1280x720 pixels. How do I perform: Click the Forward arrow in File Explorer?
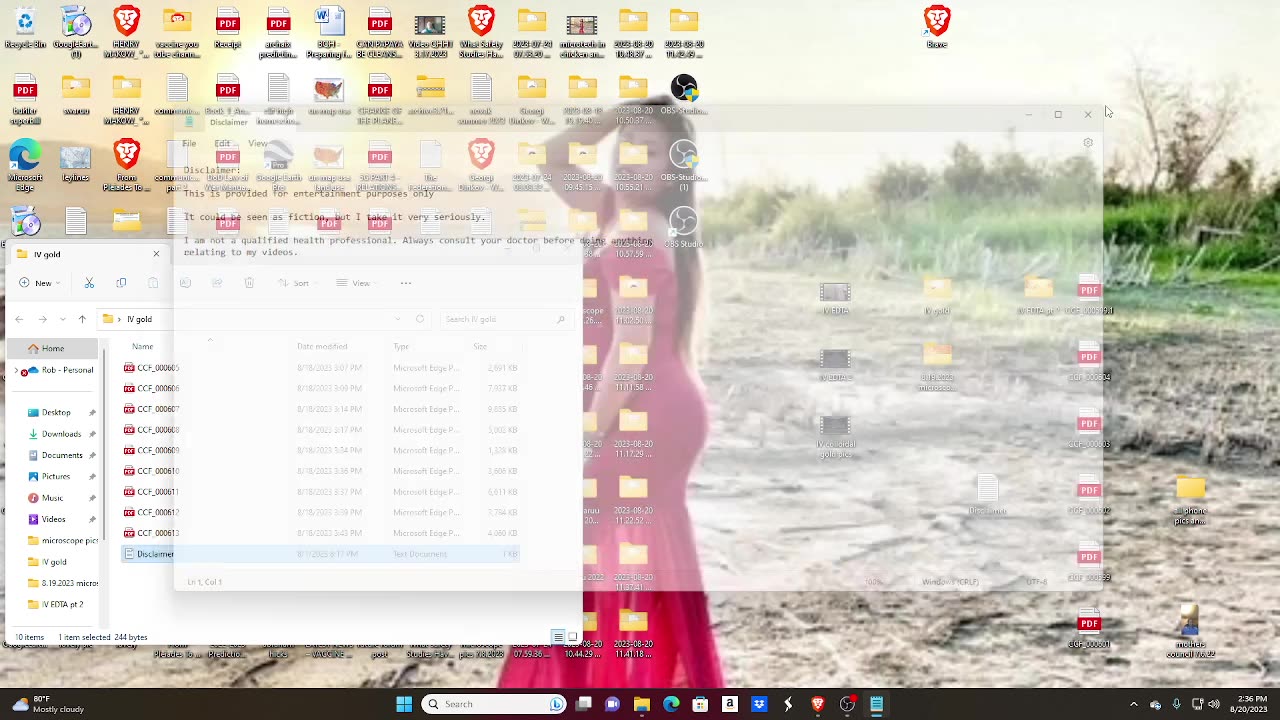pos(42,319)
